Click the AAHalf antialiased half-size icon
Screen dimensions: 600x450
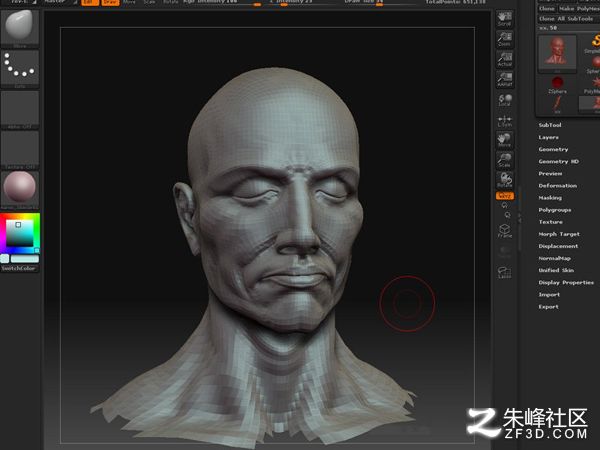coord(505,79)
